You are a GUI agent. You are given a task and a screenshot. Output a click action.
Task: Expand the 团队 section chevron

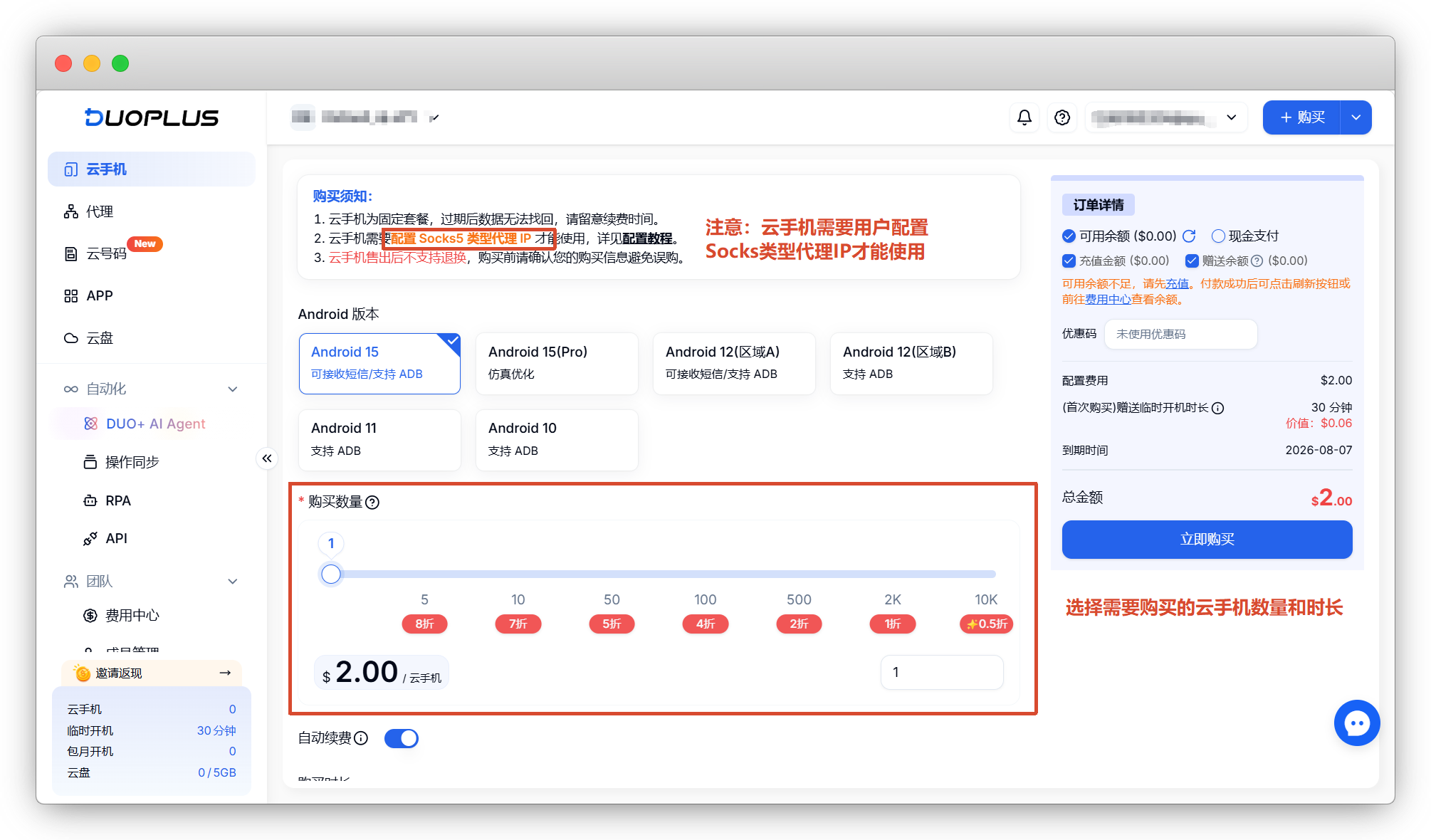tap(232, 582)
